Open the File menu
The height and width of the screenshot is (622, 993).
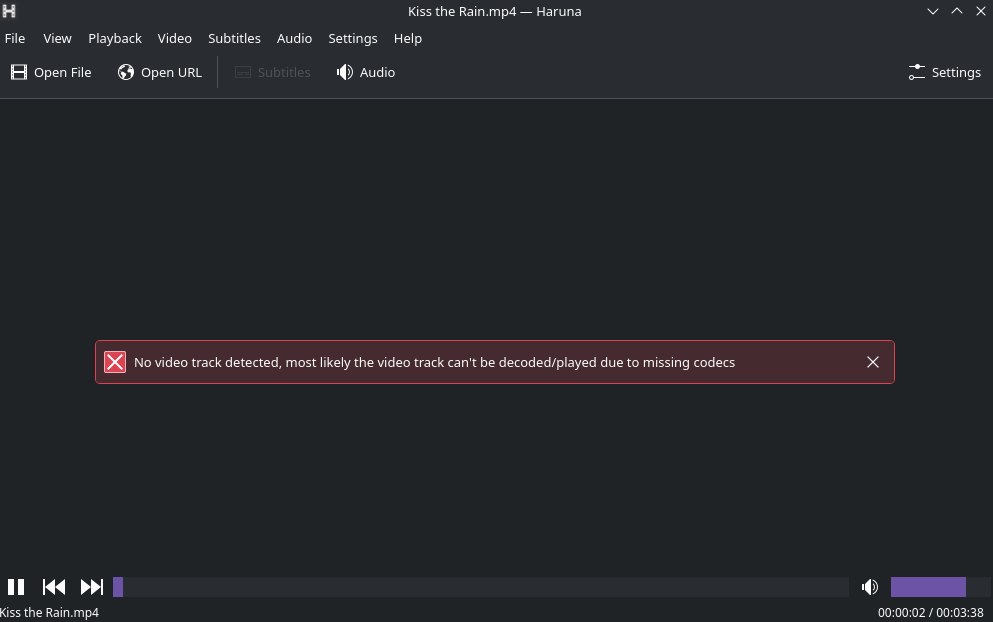(x=15, y=38)
